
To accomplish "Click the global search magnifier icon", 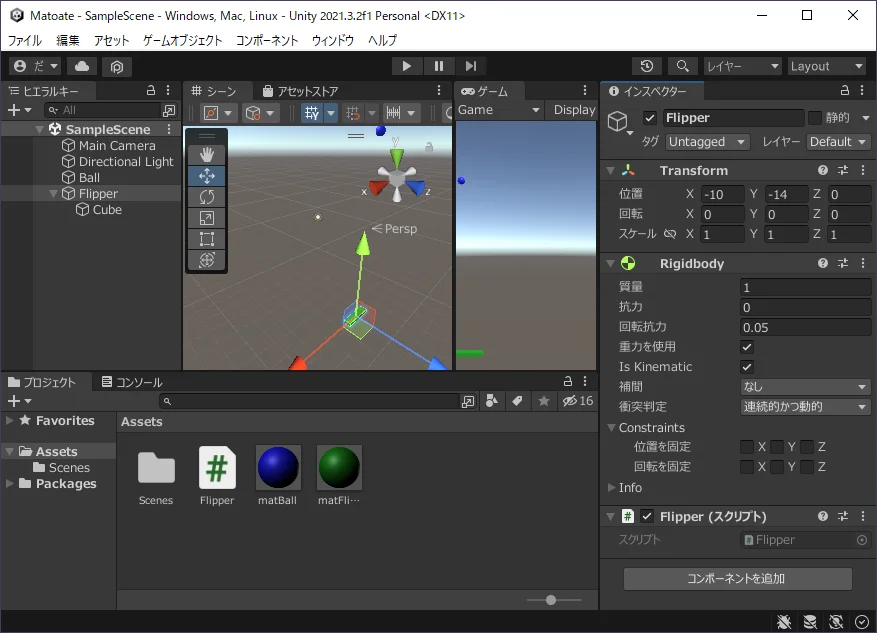I will (682, 66).
